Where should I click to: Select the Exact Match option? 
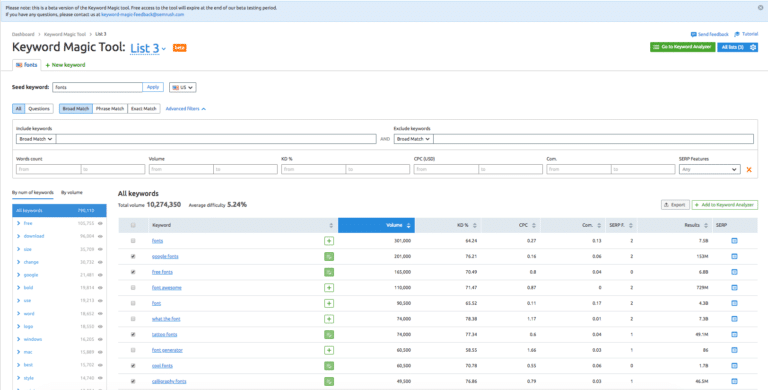point(144,109)
